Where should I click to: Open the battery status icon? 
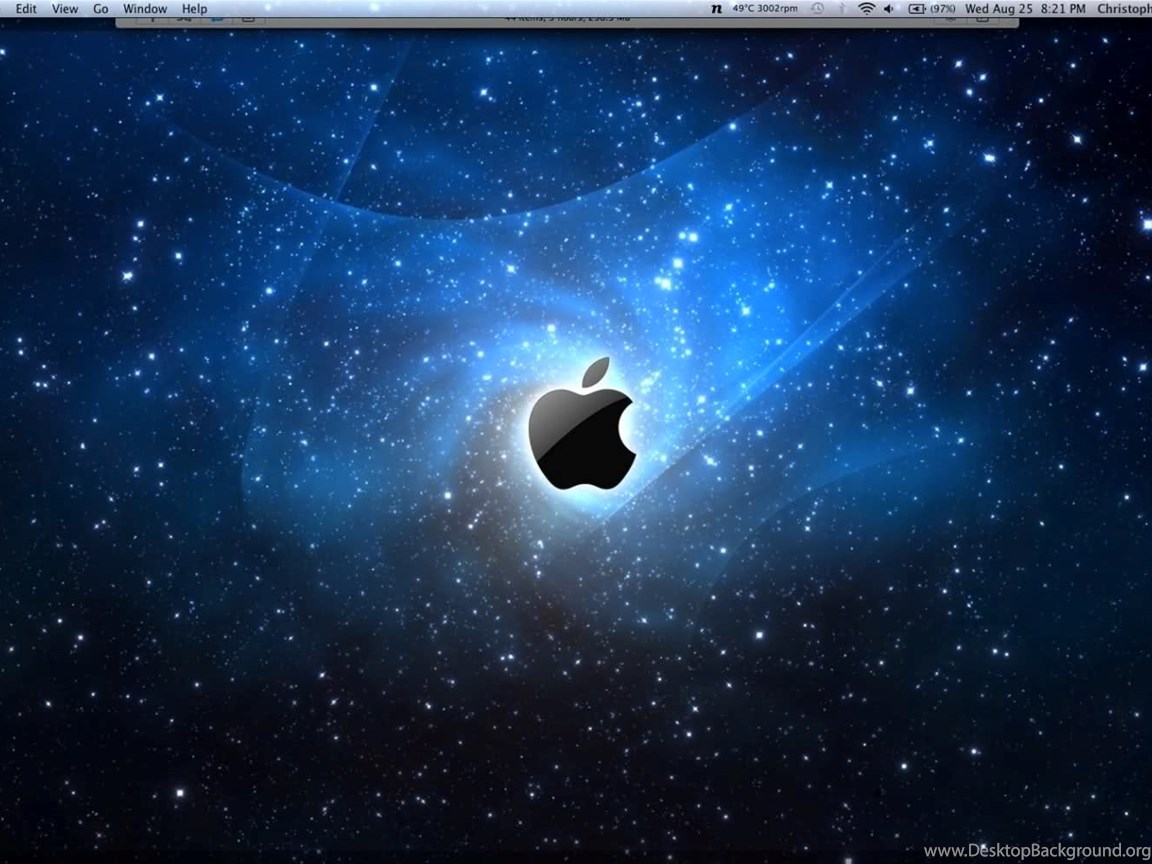click(917, 9)
